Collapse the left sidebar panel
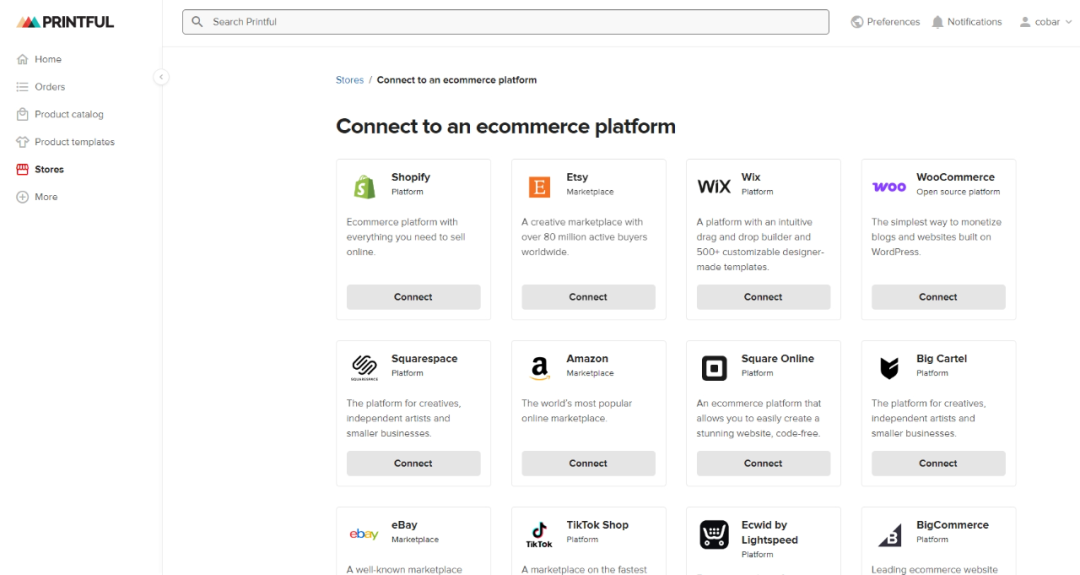1080x575 pixels. tap(161, 77)
